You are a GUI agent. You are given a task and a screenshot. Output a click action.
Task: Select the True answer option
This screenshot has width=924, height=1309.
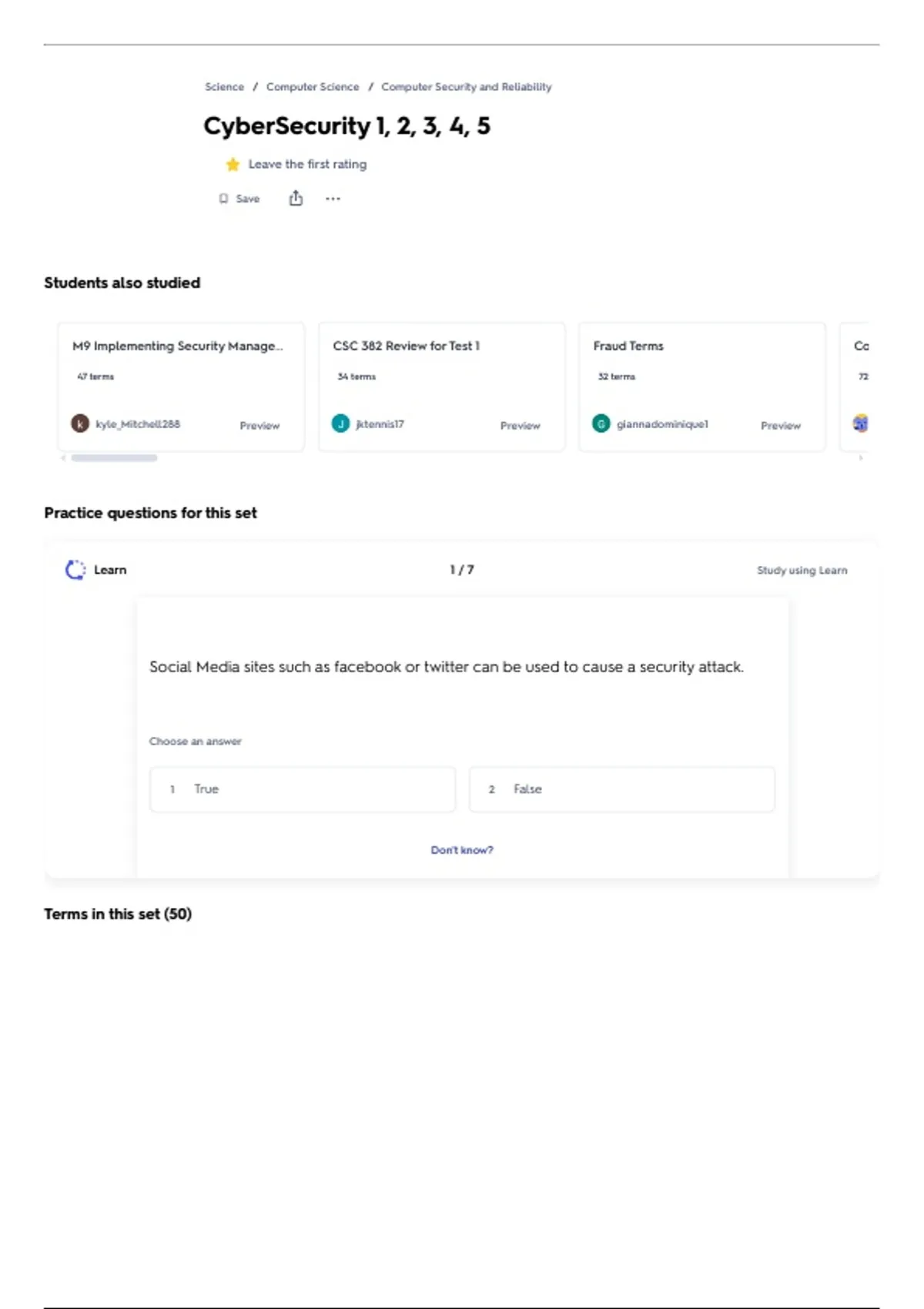coord(302,789)
